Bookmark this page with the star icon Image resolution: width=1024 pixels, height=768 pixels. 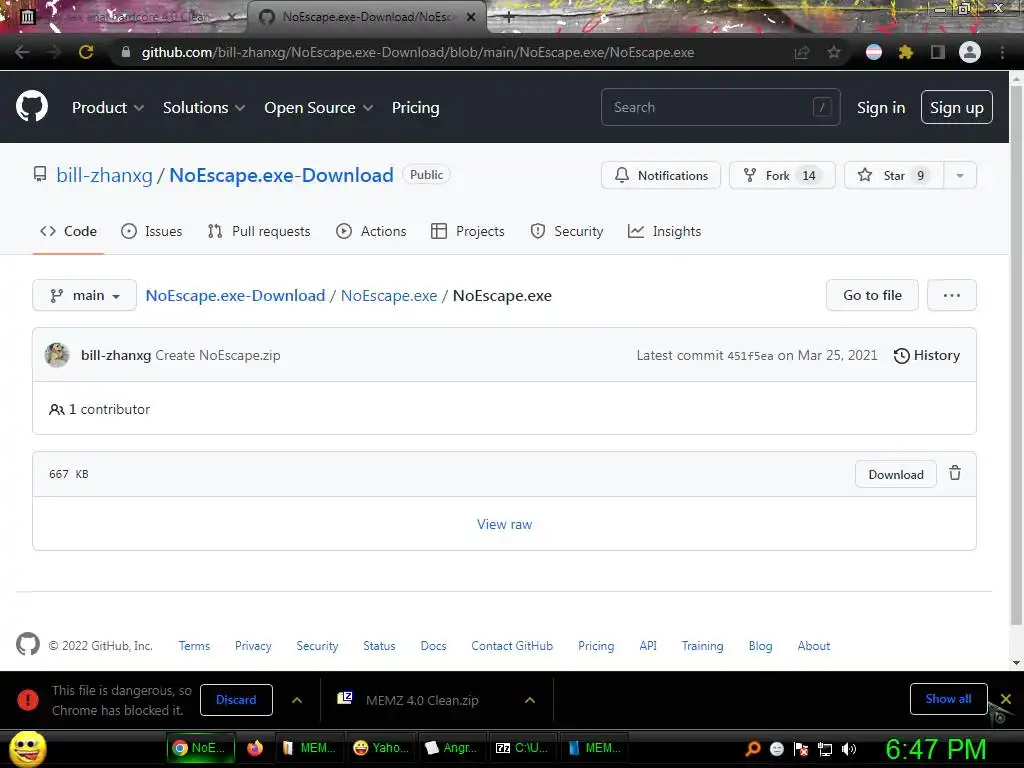833,52
